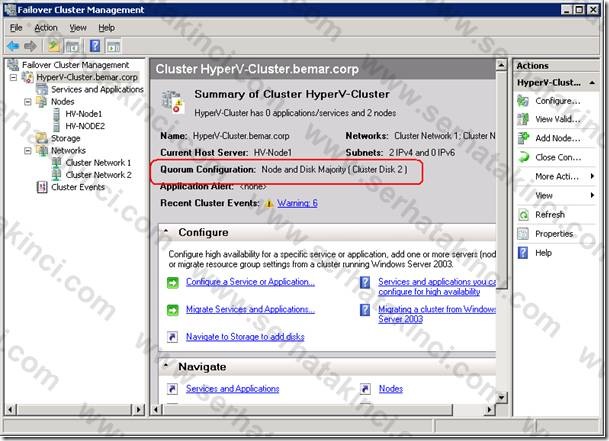
Task: Click the tree pane scroll right arrow
Action: coord(138,409)
